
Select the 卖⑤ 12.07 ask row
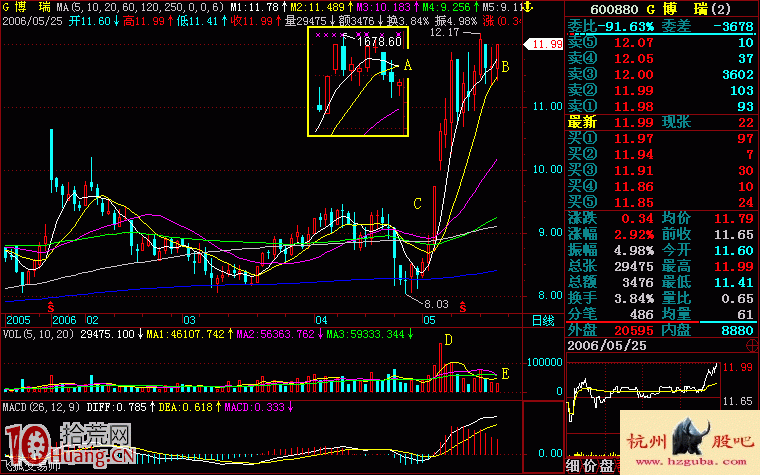point(661,43)
